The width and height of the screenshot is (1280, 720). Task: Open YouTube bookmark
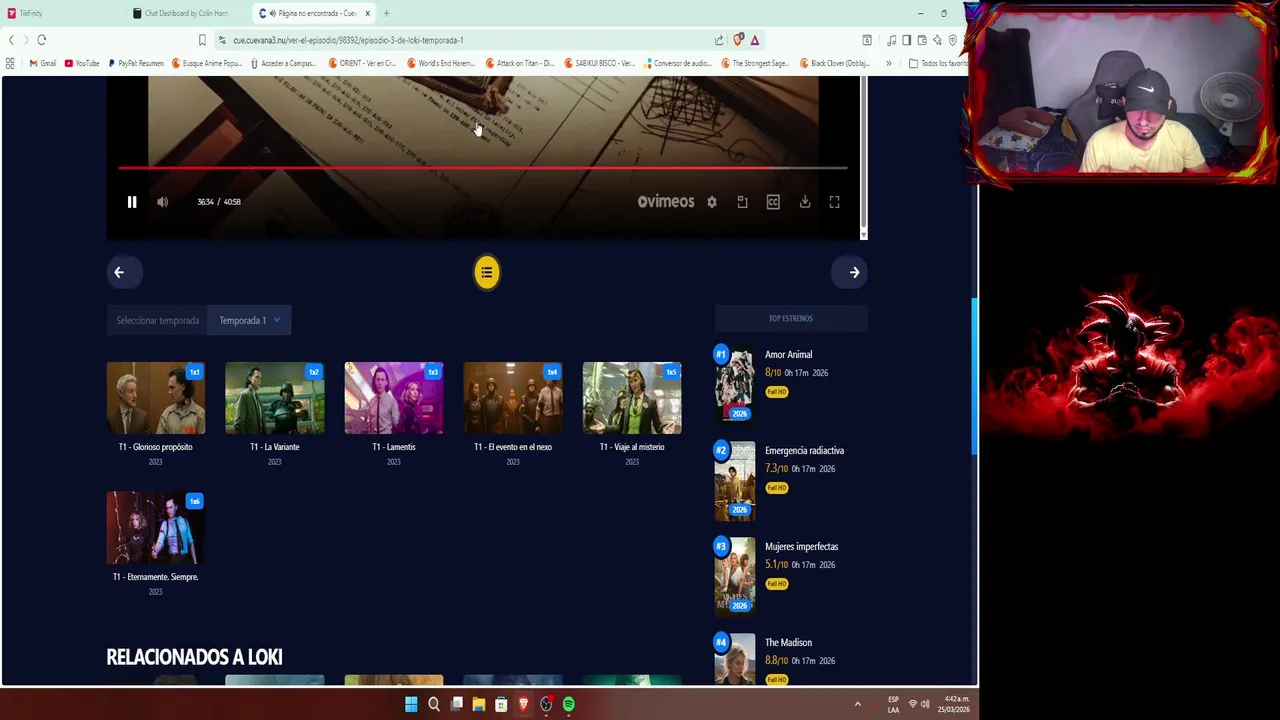tap(82, 63)
